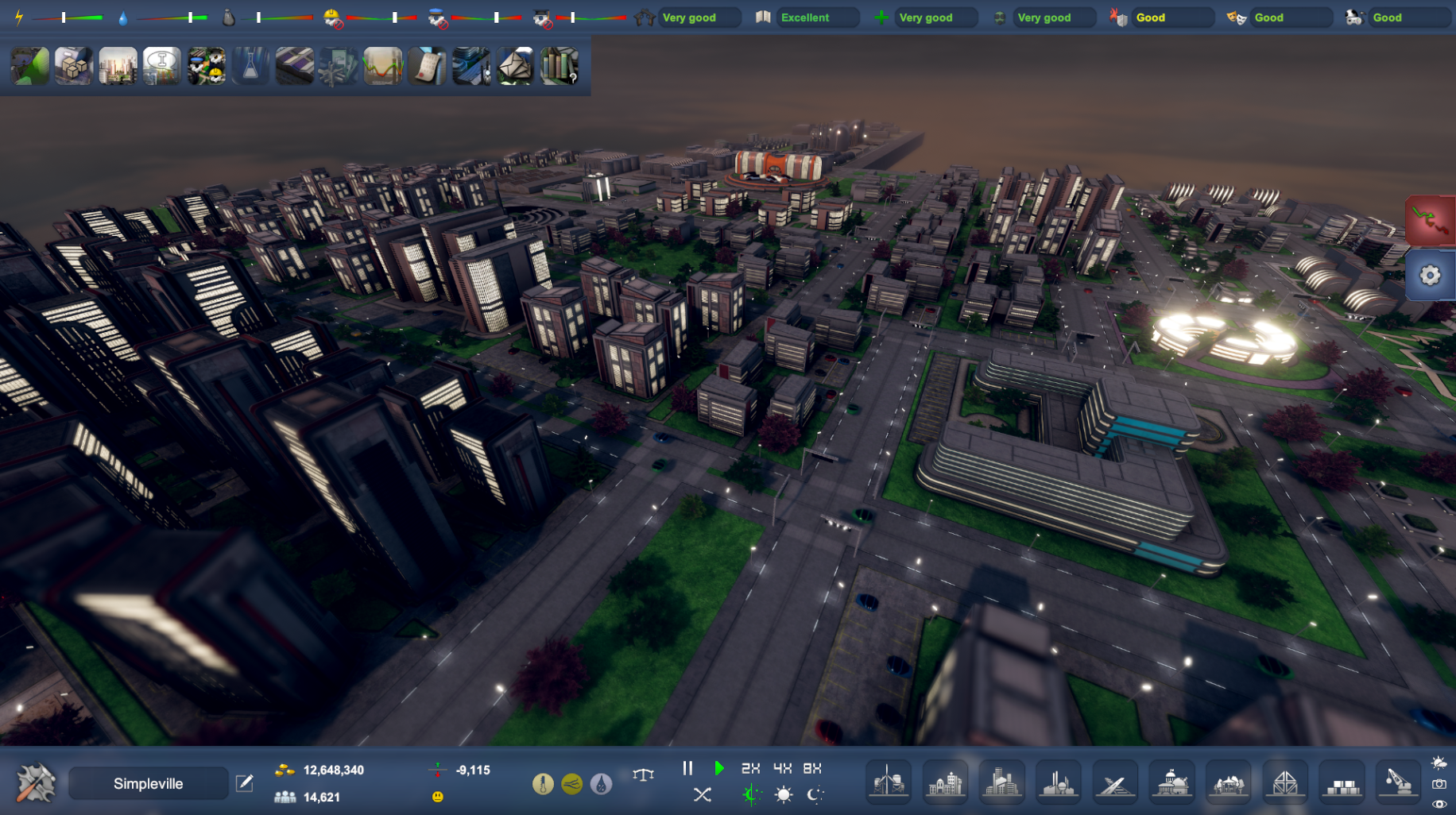The height and width of the screenshot is (815, 1456).
Task: Click the 'Very good' health cross rating
Action: click(x=926, y=17)
